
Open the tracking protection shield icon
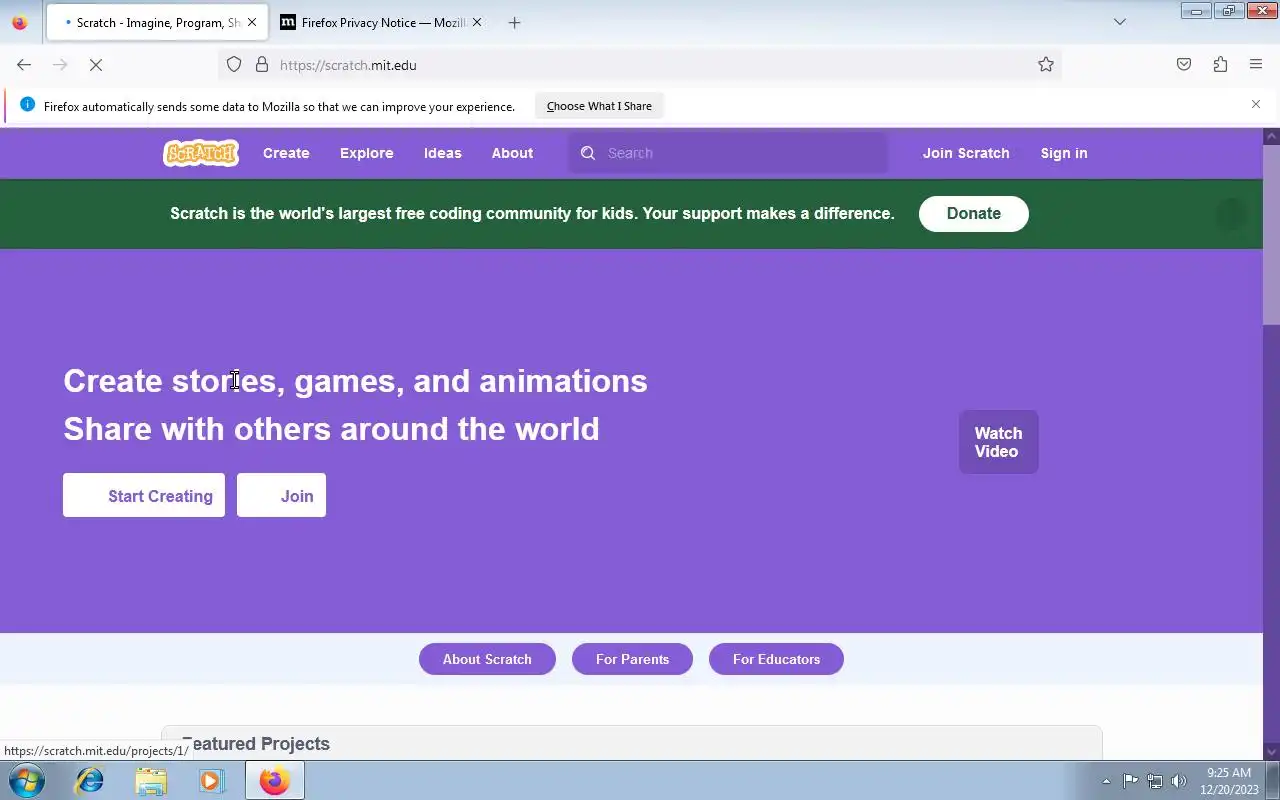click(x=234, y=65)
